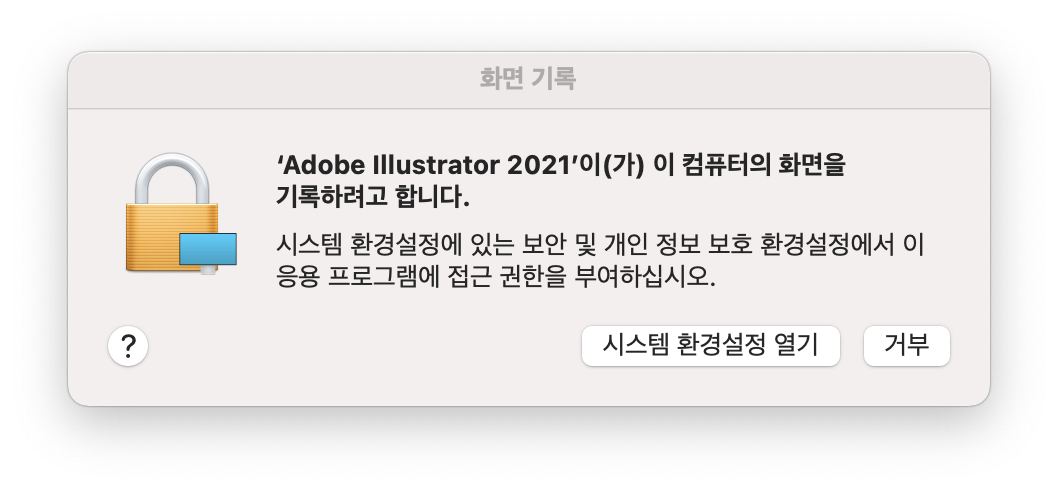This screenshot has width=1058, height=490.
Task: Click the 열기 word in the settings button
Action: coord(796,346)
